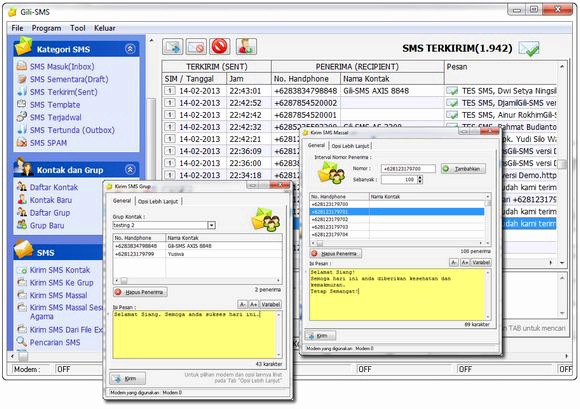Click the forward SMS toolbar icon
This screenshot has height=409, width=580.
(x=172, y=47)
